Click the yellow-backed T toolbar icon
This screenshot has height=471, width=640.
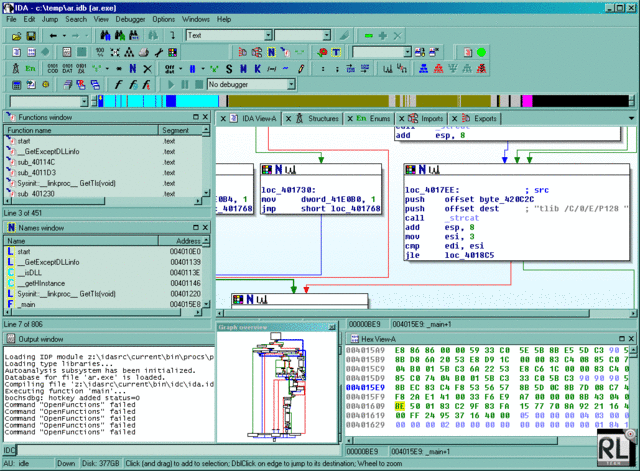(336, 52)
